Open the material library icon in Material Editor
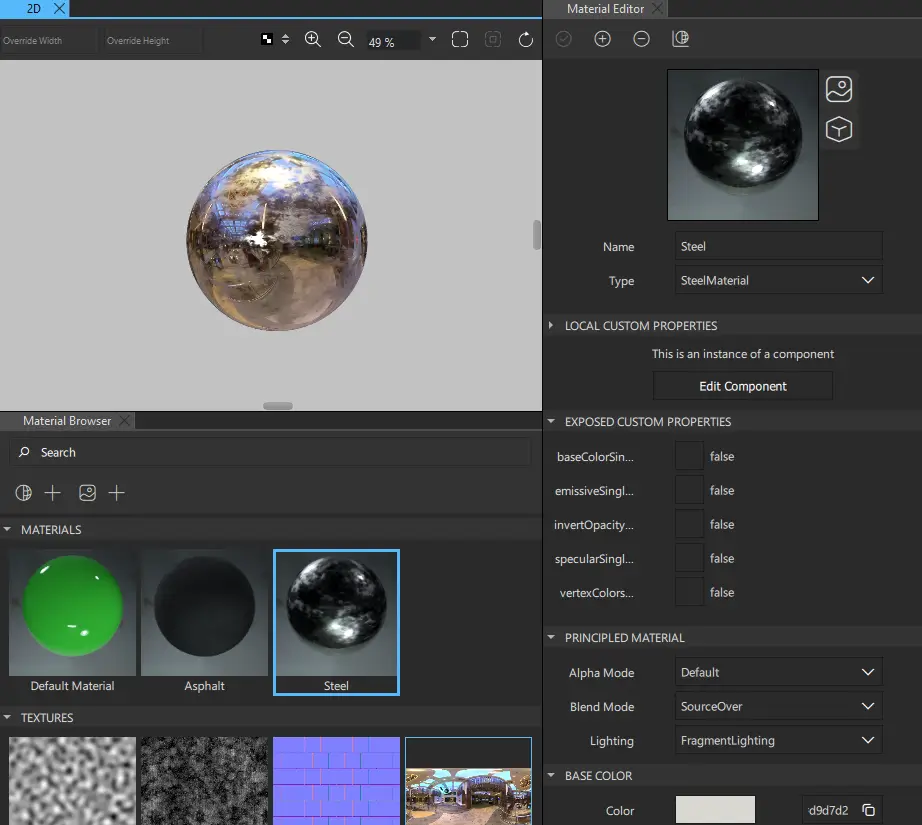This screenshot has height=825, width=922. coord(681,39)
